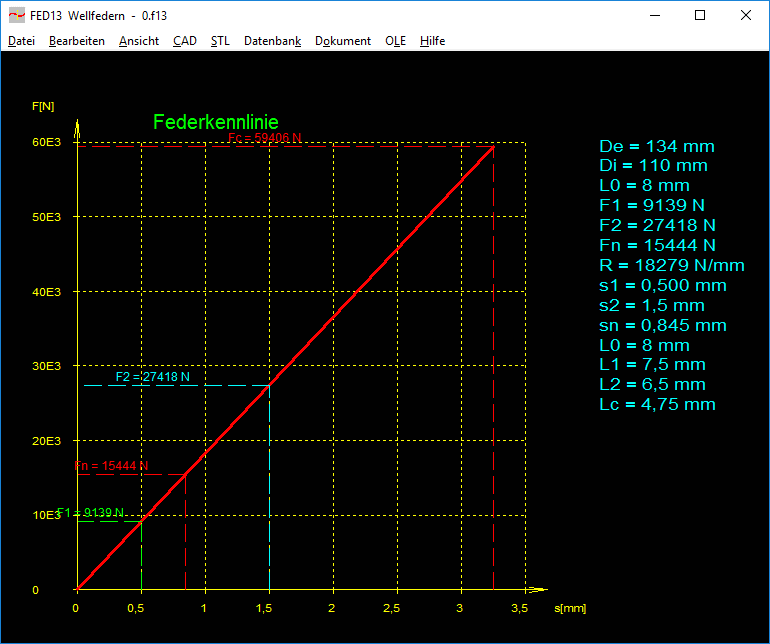Open the Datei menu
Viewport: 770px width, 644px height.
click(21, 41)
